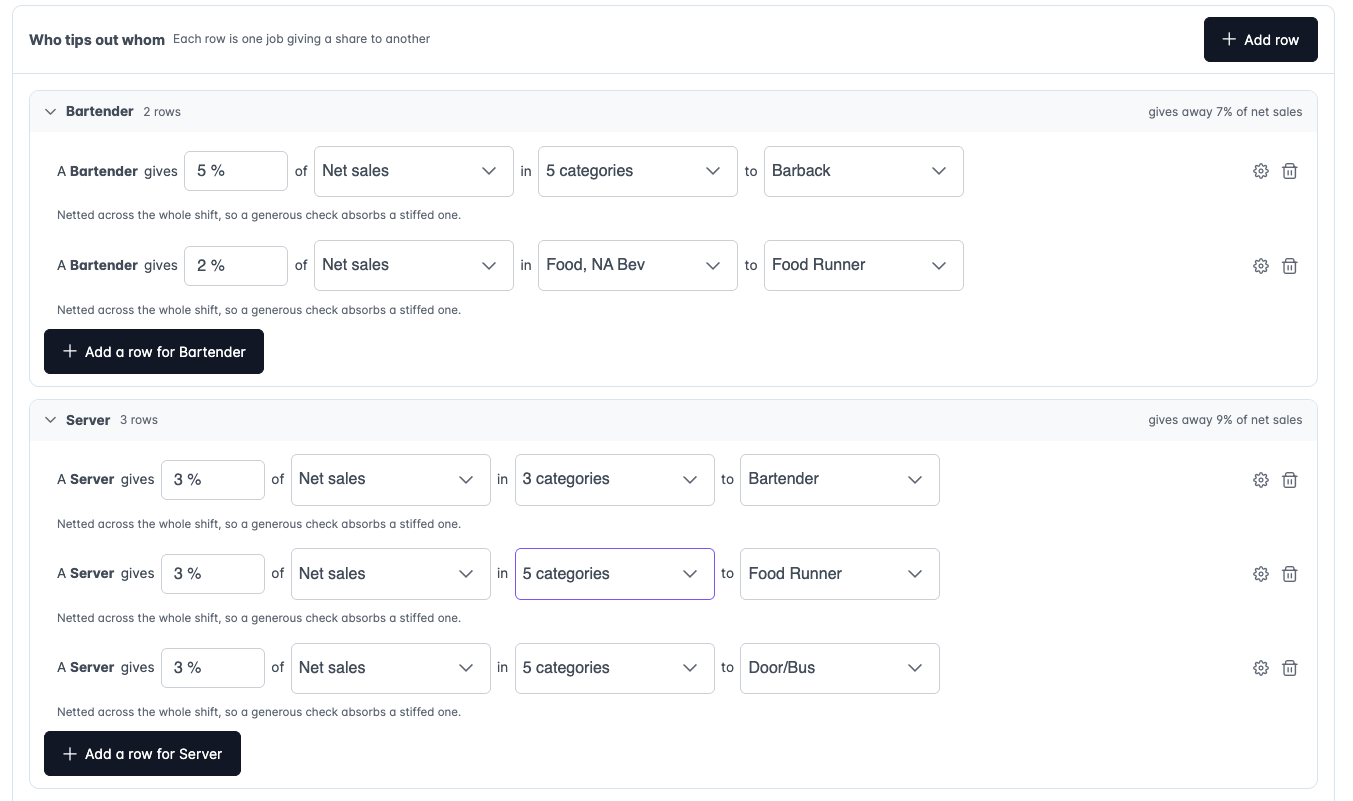Open the 3 categories dropdown
The width and height of the screenshot is (1353, 801).
pos(615,479)
